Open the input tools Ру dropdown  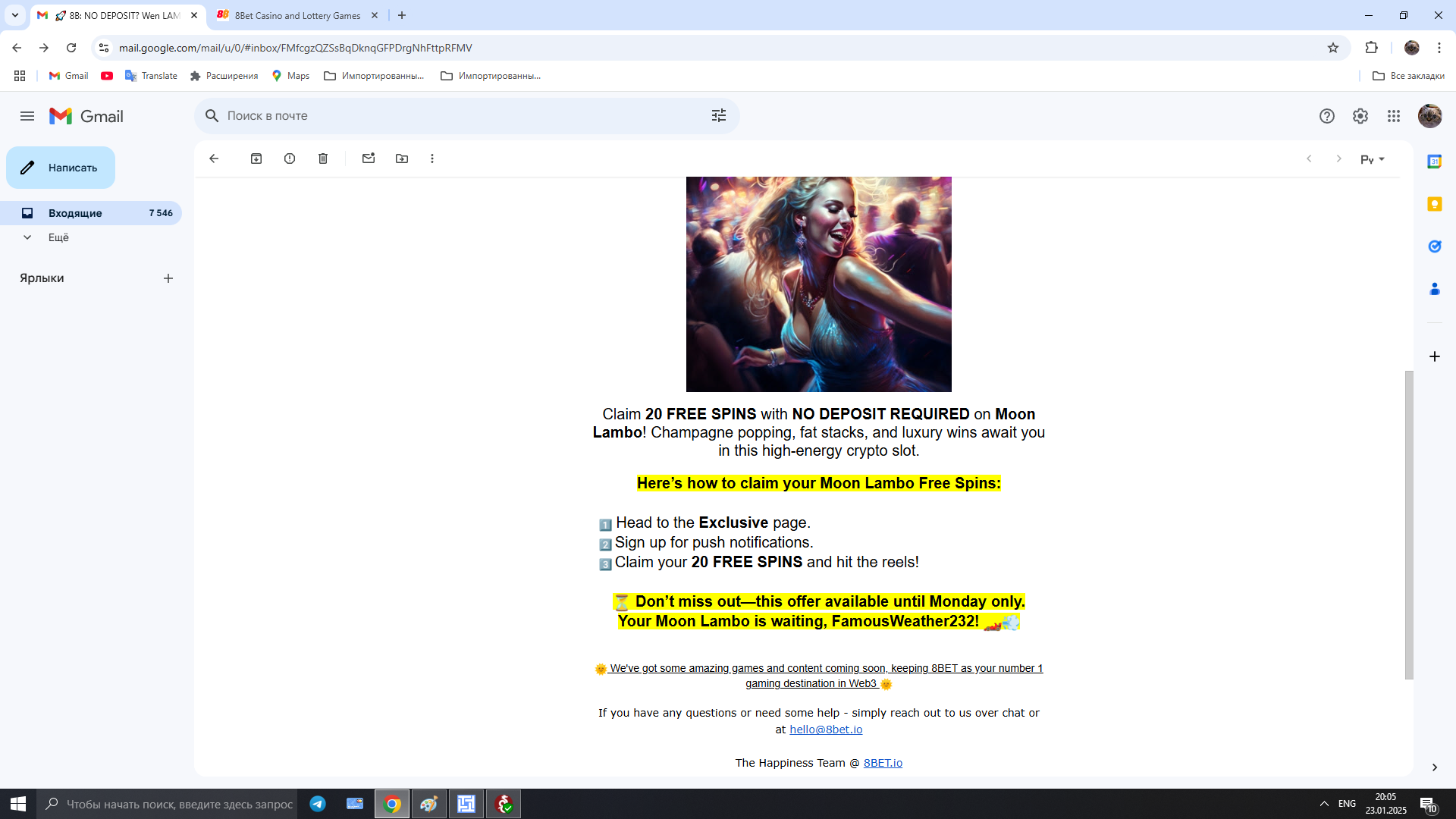[x=1372, y=159]
